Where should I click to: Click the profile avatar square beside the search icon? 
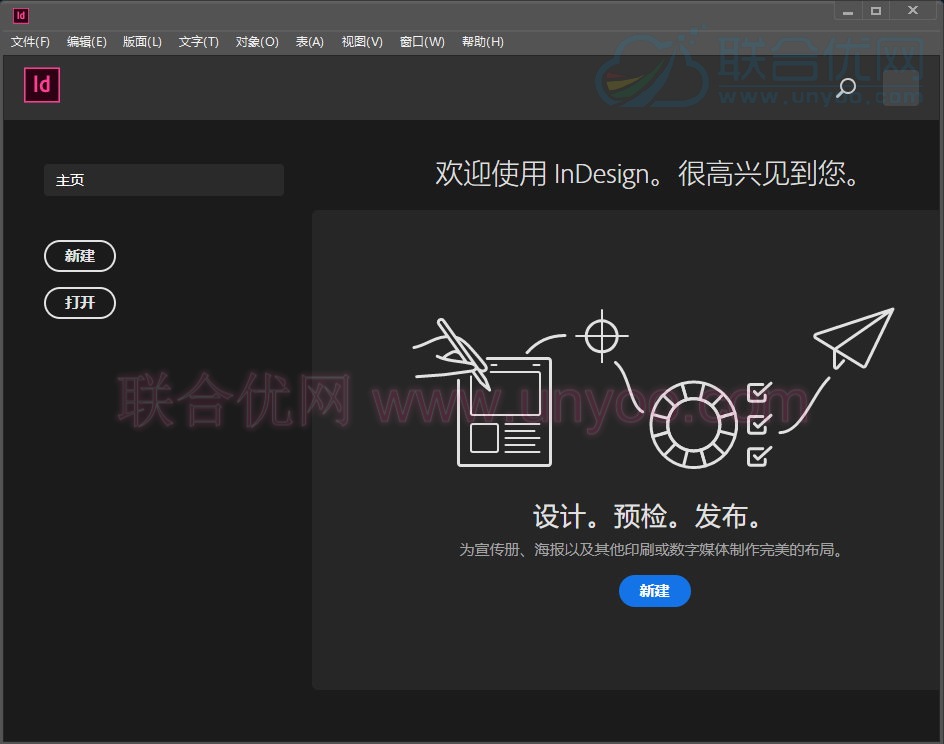click(x=901, y=88)
